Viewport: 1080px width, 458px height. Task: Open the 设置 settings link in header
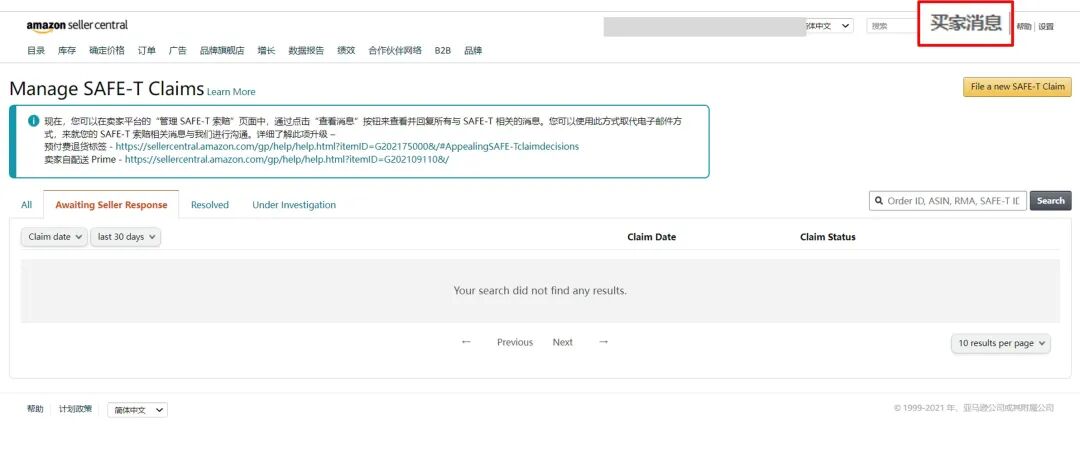tap(1046, 27)
